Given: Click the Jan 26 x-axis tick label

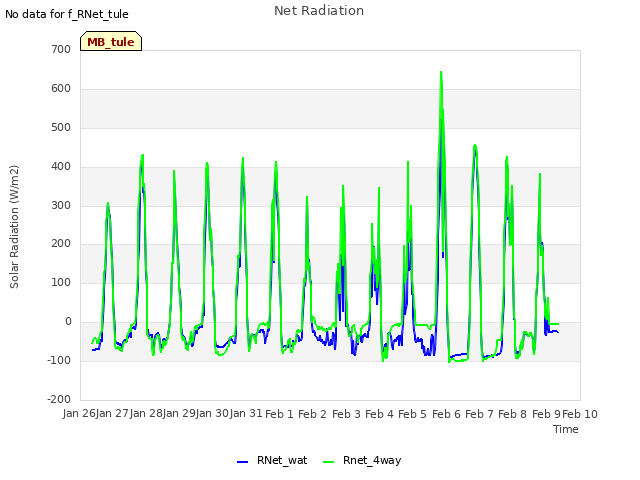Looking at the screenshot, I should (80, 413).
